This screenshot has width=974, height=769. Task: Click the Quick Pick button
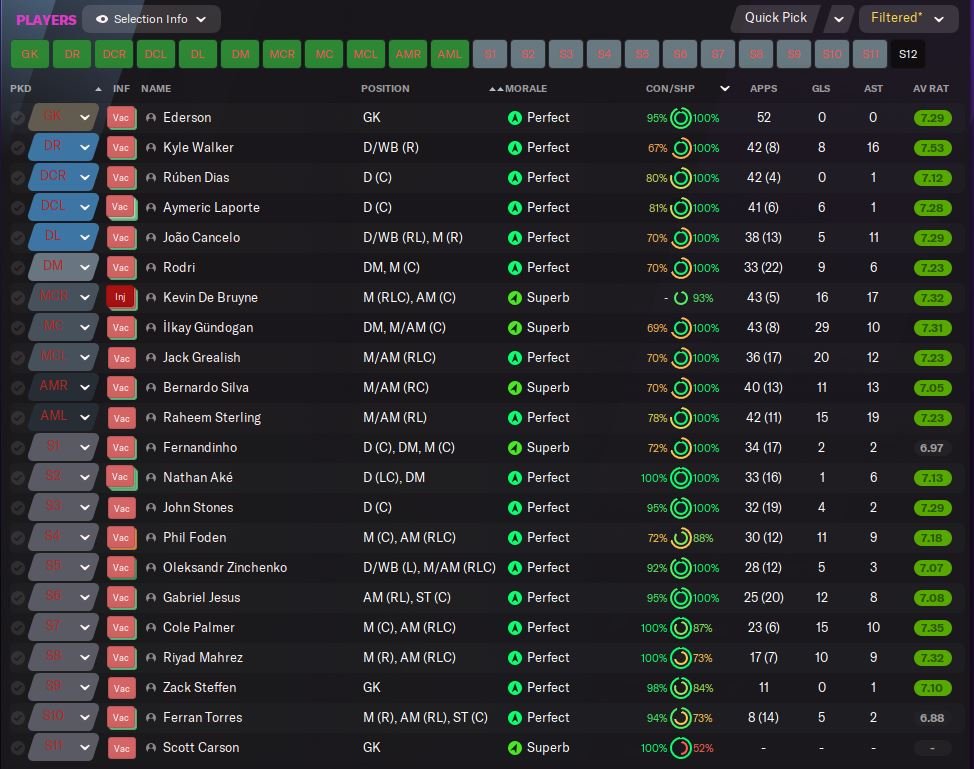(776, 18)
